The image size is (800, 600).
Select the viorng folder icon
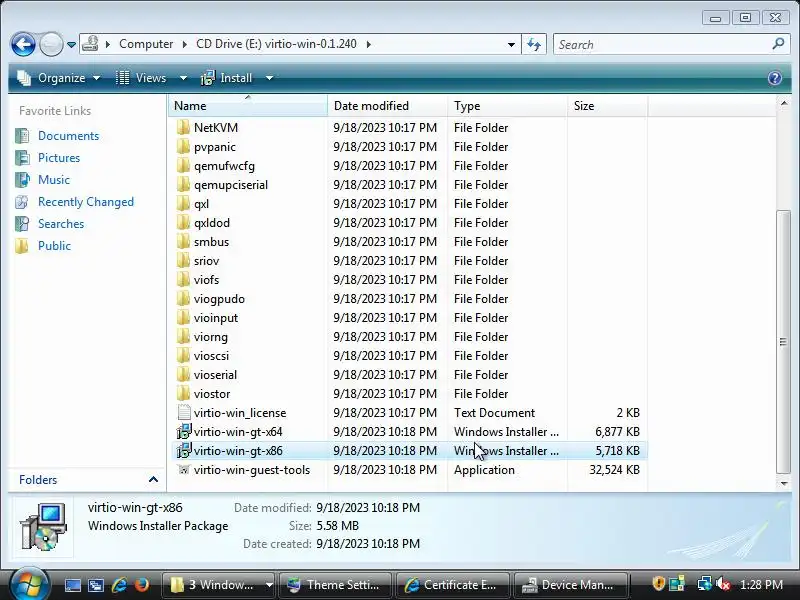click(183, 336)
